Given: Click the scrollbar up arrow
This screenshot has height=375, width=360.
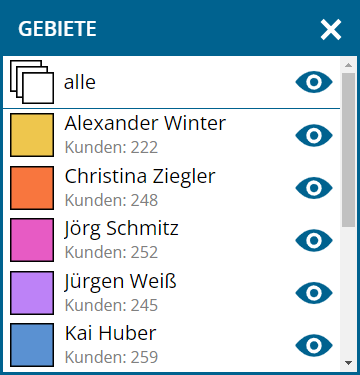Looking at the screenshot, I should (x=349, y=65).
